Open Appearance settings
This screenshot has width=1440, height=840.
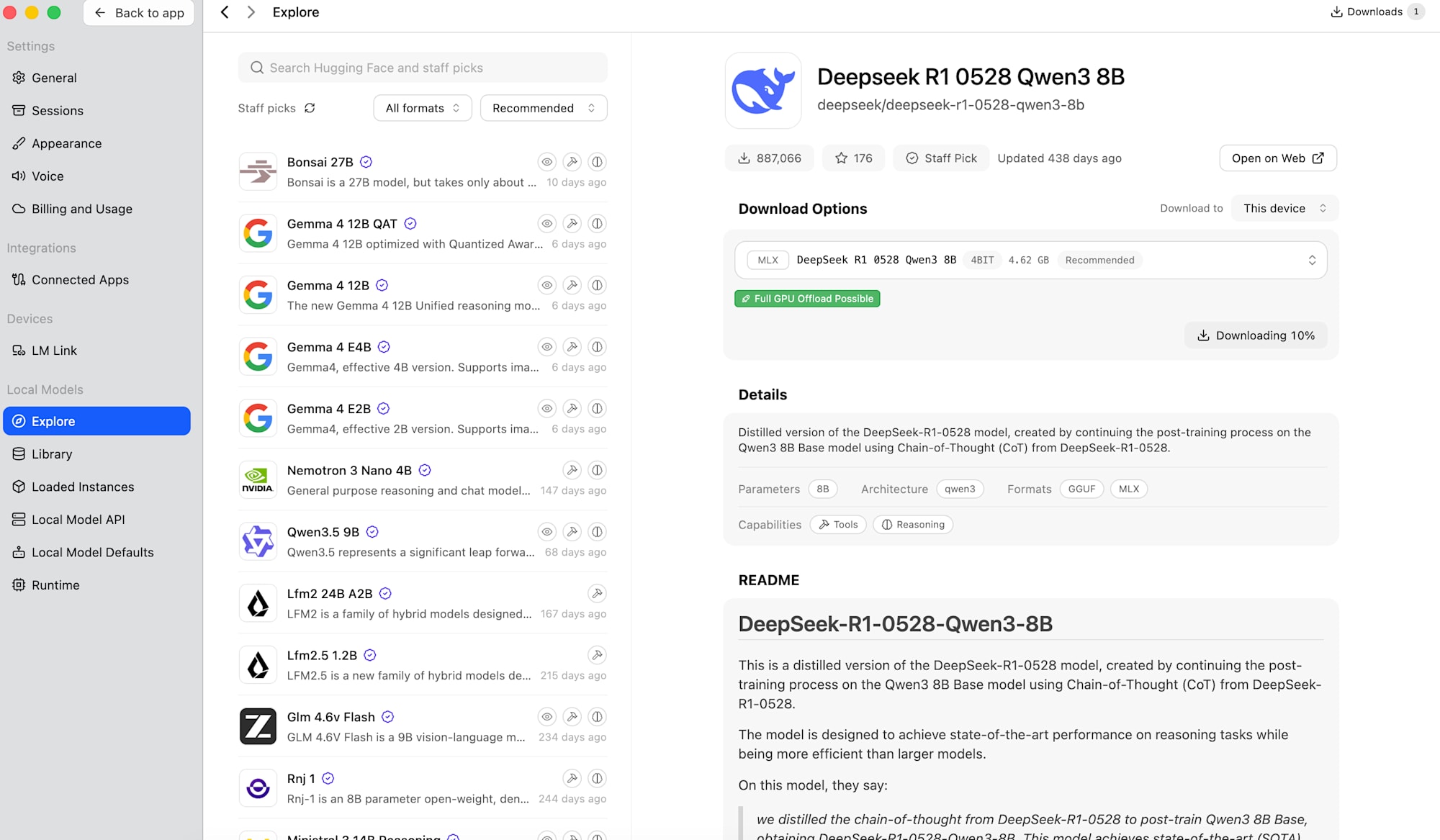pos(96,143)
